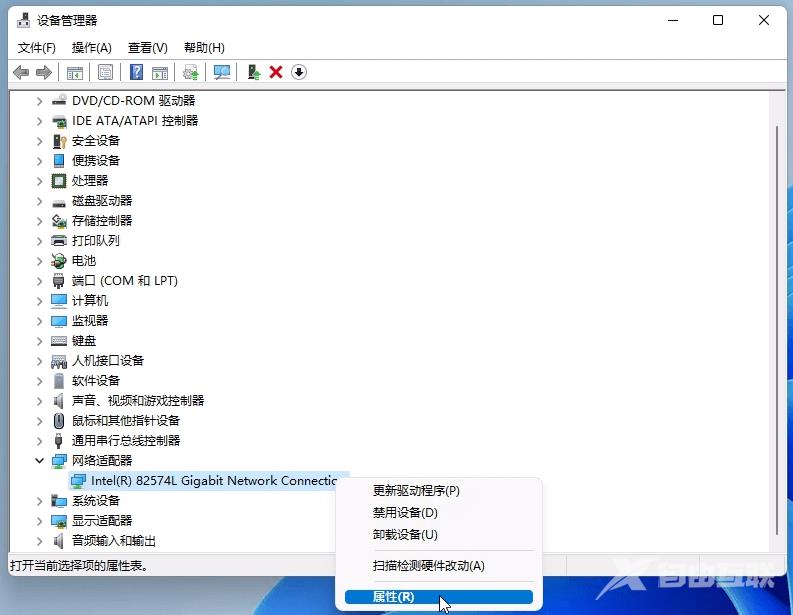793x615 pixels.
Task: Click the black down-arrow disable device icon
Action: (299, 72)
